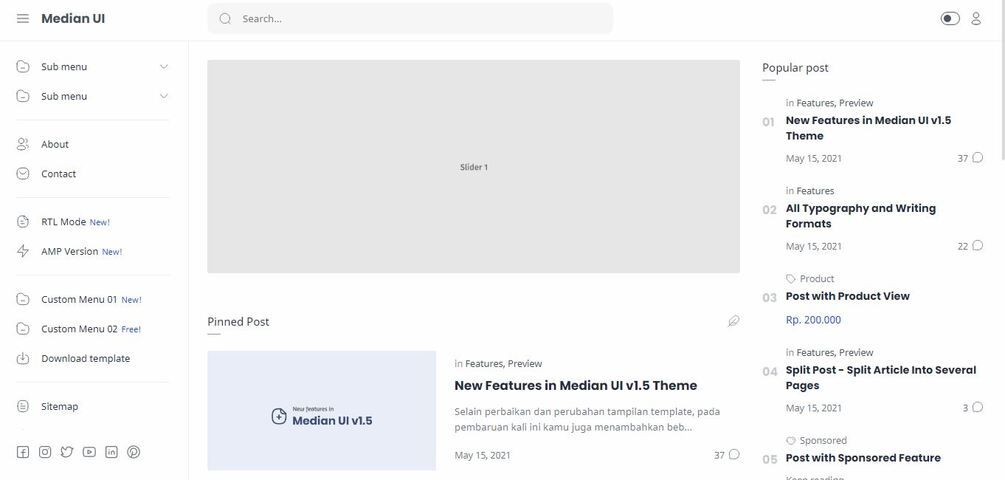This screenshot has height=480, width=1005.
Task: Click the Slider 1 banner image
Action: pos(474,167)
